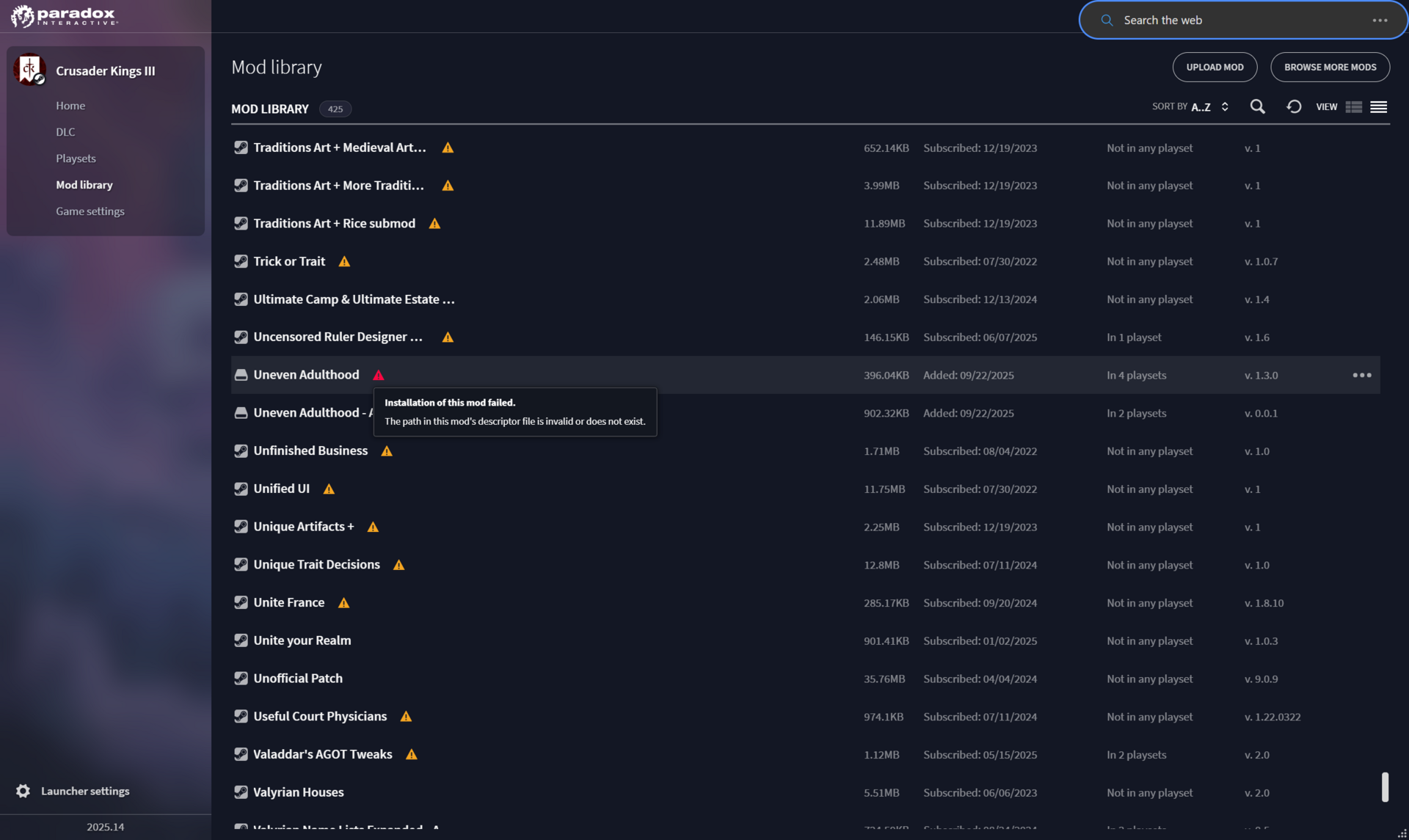The width and height of the screenshot is (1409, 840).
Task: Open the DLC section
Action: (65, 132)
